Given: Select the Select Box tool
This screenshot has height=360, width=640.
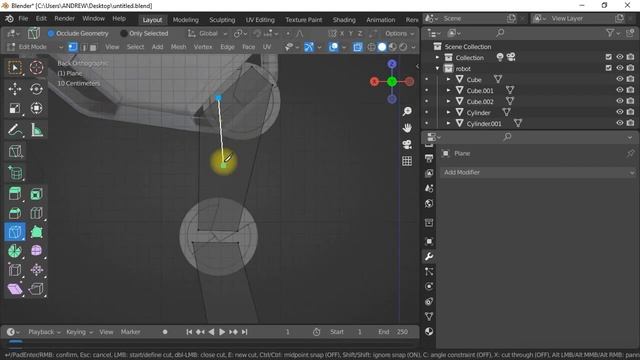Looking at the screenshot, I should coord(15,67).
